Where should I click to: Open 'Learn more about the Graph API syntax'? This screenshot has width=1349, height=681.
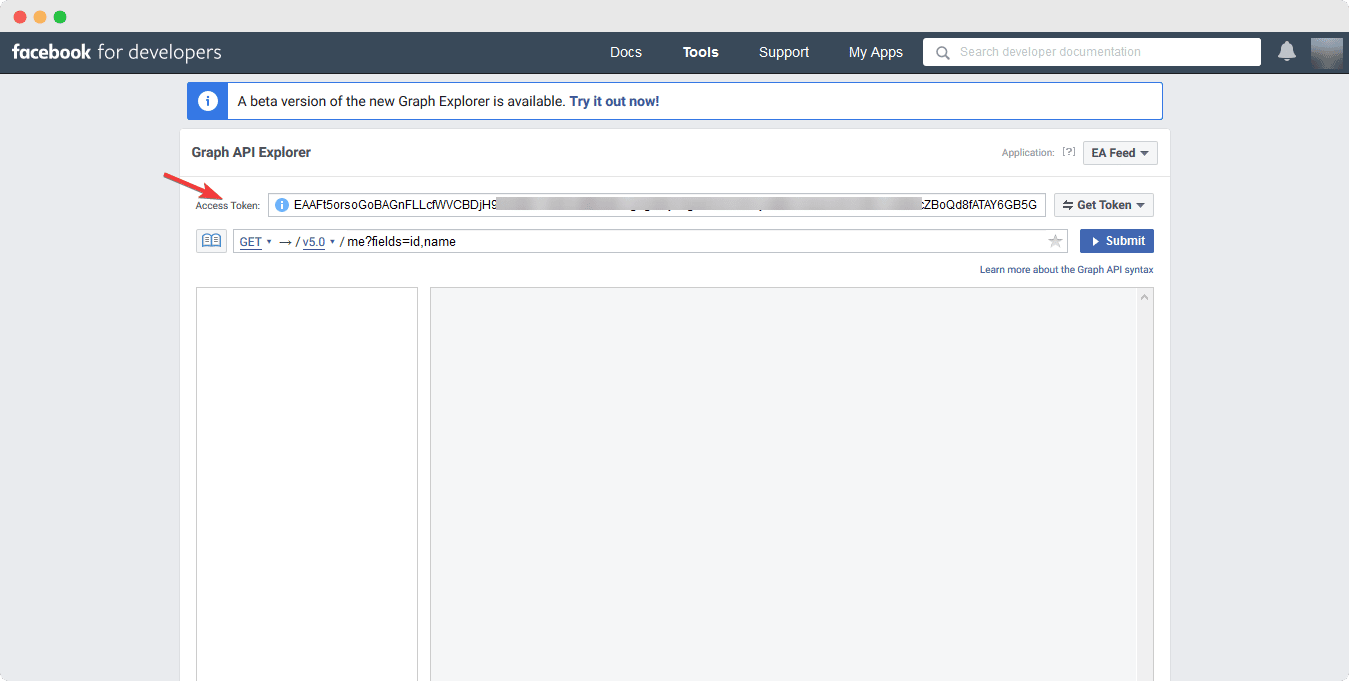coord(1066,270)
